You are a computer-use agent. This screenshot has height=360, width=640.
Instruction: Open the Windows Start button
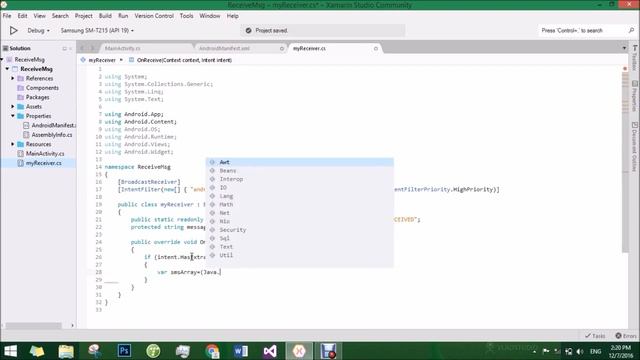click(10, 351)
